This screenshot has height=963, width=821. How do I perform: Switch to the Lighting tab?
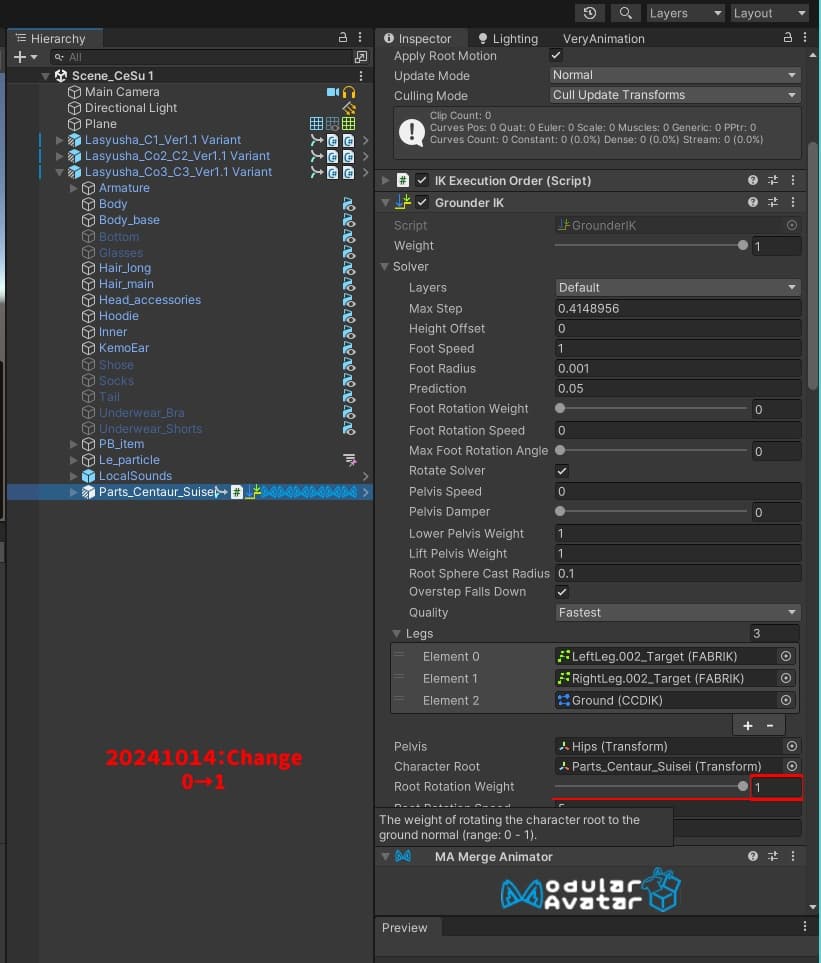tap(508, 39)
